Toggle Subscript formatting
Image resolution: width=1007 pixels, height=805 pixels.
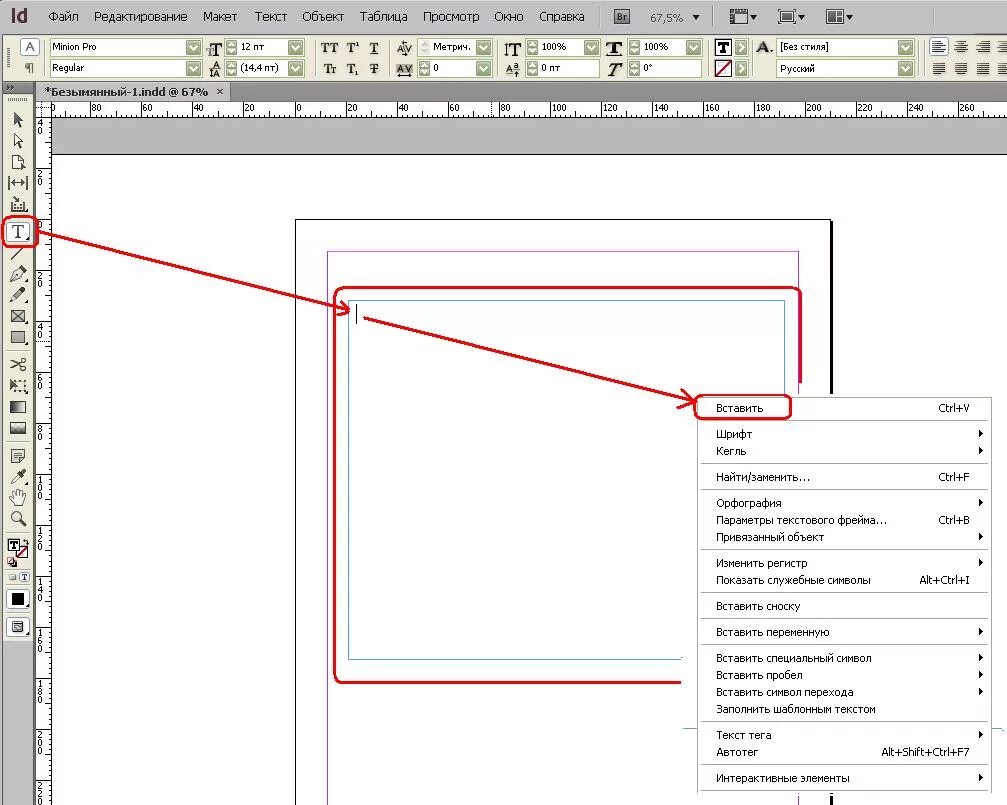click(353, 68)
